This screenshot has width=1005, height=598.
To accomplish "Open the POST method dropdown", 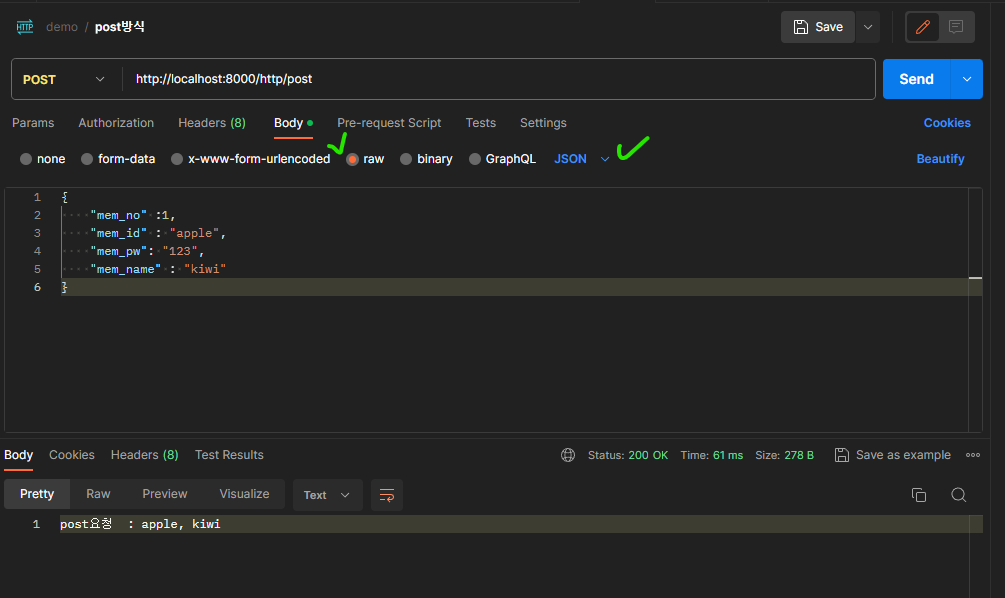I will point(64,79).
